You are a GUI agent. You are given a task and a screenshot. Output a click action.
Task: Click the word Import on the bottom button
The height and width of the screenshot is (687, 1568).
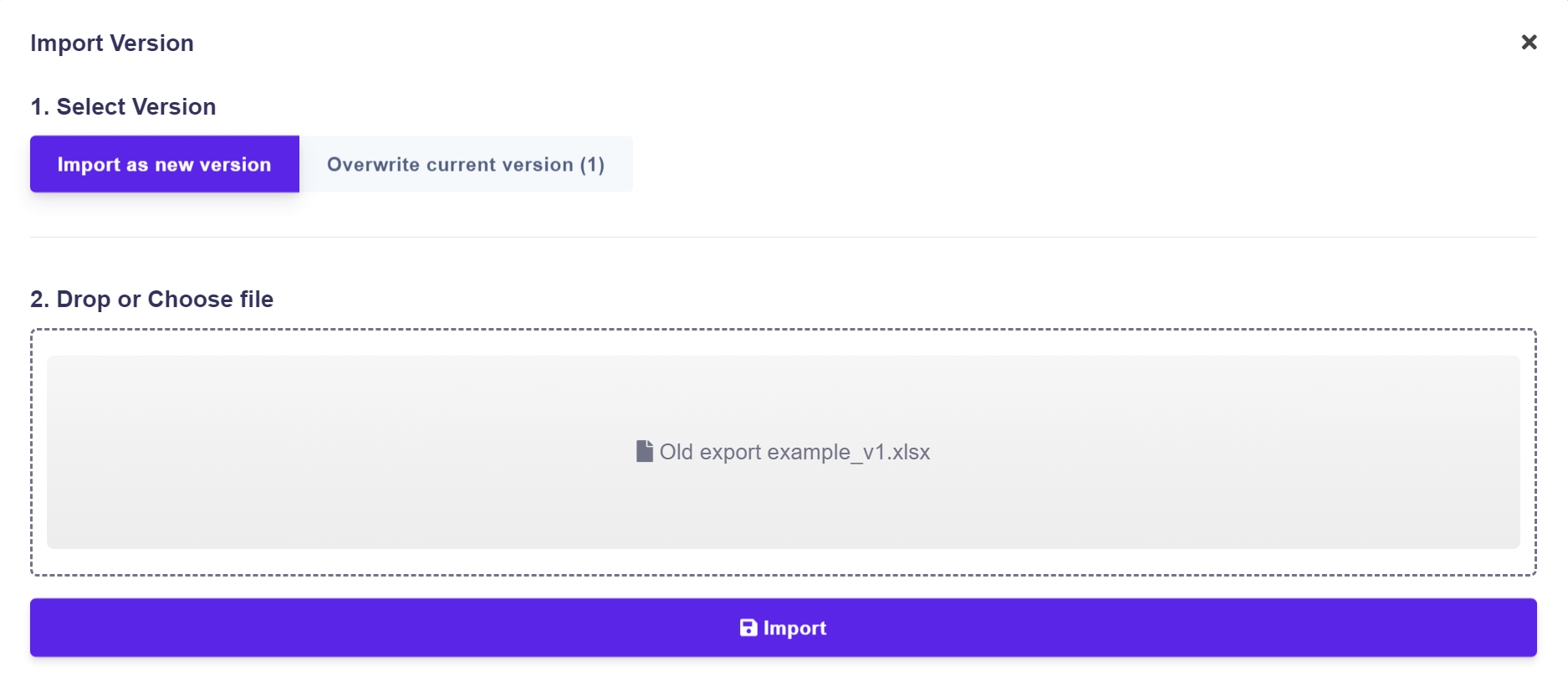click(x=794, y=628)
